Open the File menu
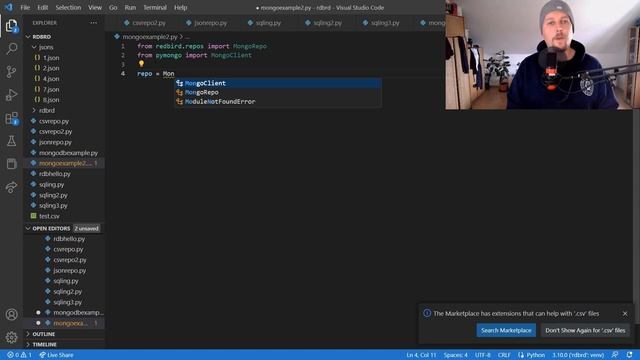Image resolution: width=640 pixels, height=360 pixels. point(25,7)
